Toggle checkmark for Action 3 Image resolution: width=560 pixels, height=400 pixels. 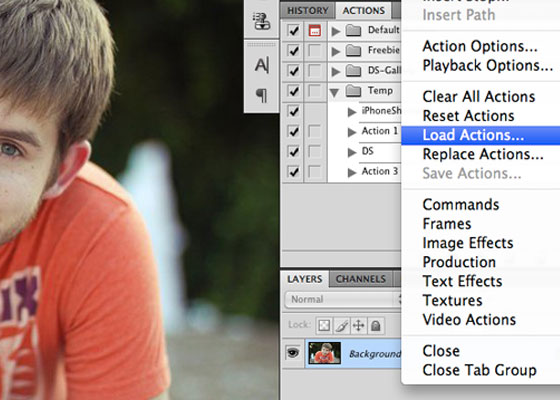293,172
